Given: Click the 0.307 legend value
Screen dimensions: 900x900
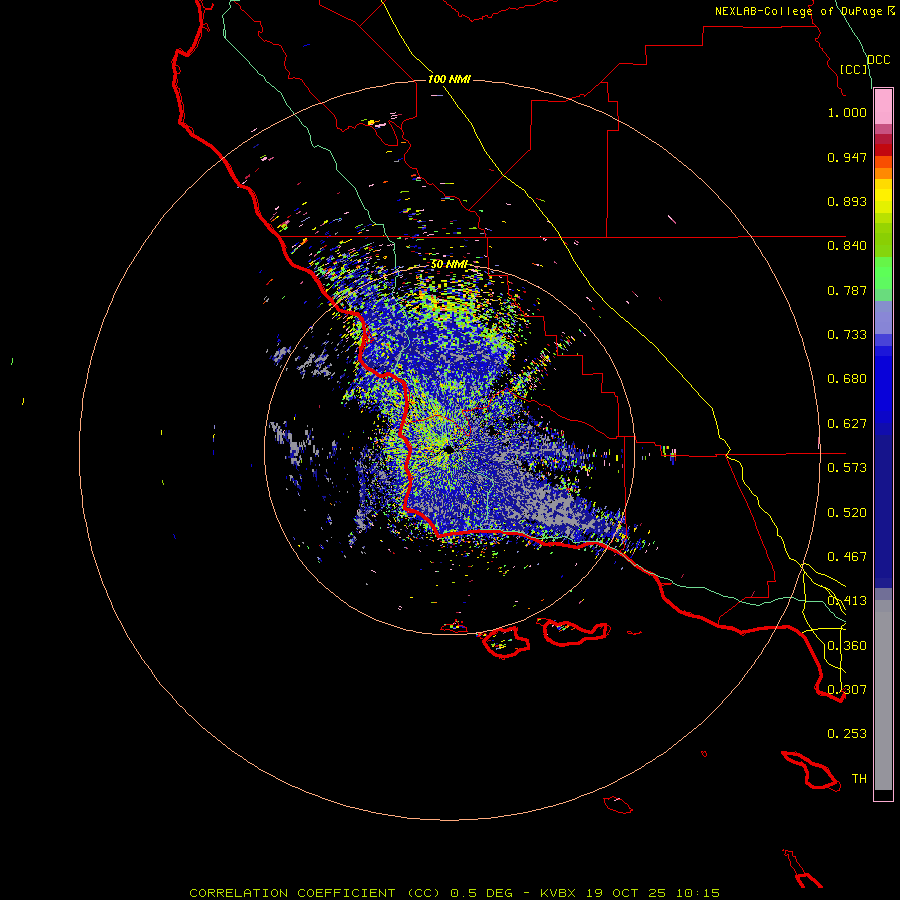Looking at the screenshot, I should click(x=847, y=690).
